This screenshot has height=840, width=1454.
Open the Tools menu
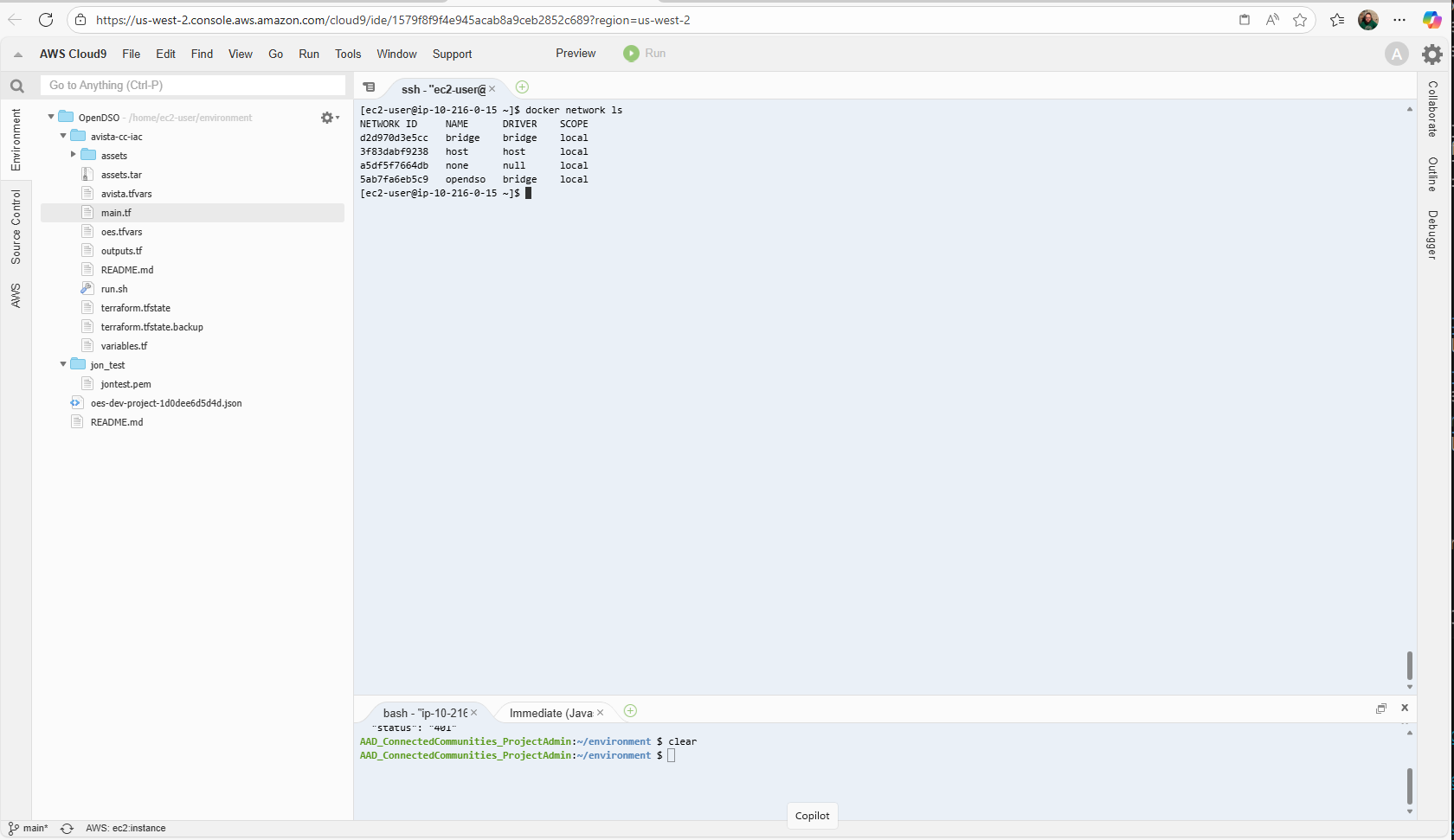point(348,54)
